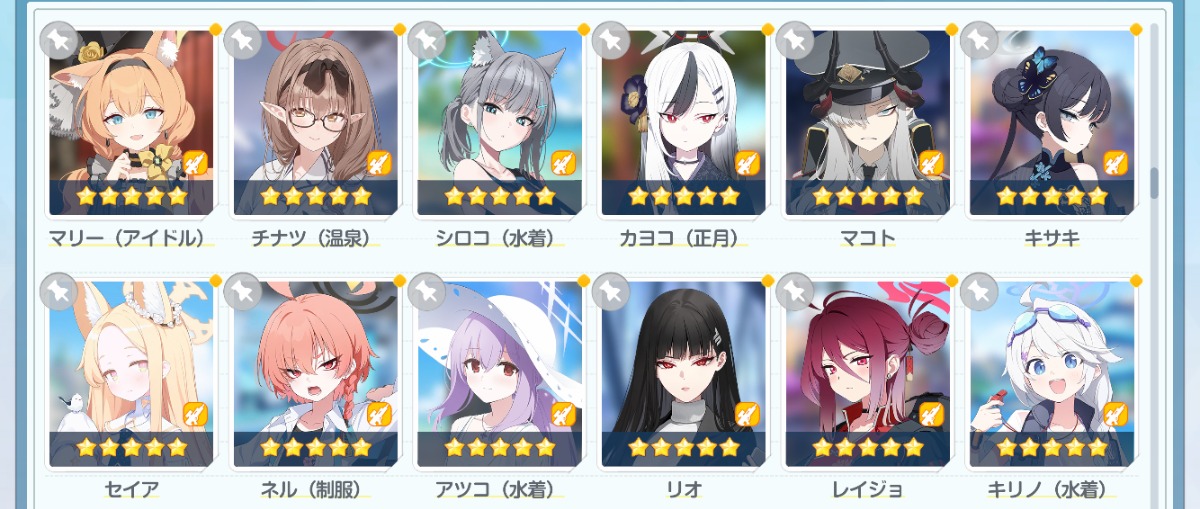Click the five-star rating on シロコ(水着)
This screenshot has height=509, width=1200.
(x=499, y=196)
